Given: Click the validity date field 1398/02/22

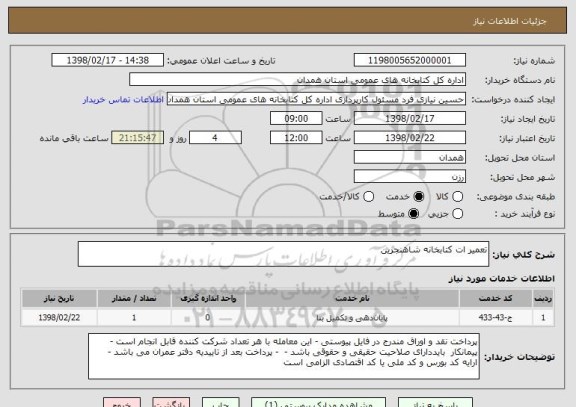Looking at the screenshot, I should (x=410, y=138).
